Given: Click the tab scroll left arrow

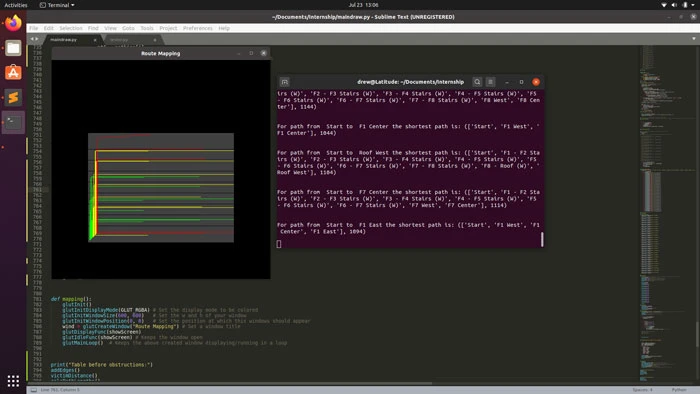Looking at the screenshot, I should pyautogui.click(x=32, y=39).
